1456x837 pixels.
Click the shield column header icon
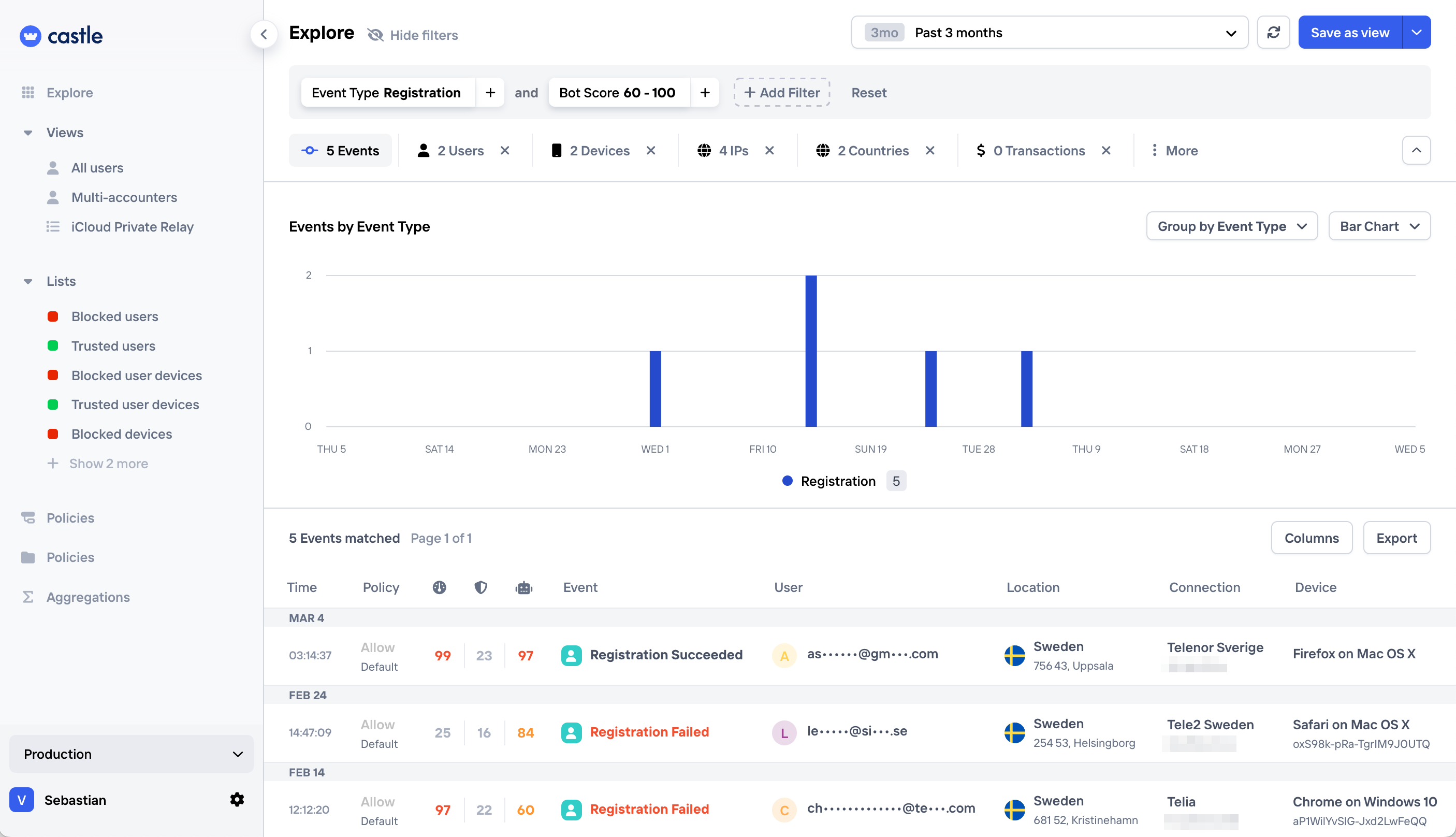tap(481, 587)
